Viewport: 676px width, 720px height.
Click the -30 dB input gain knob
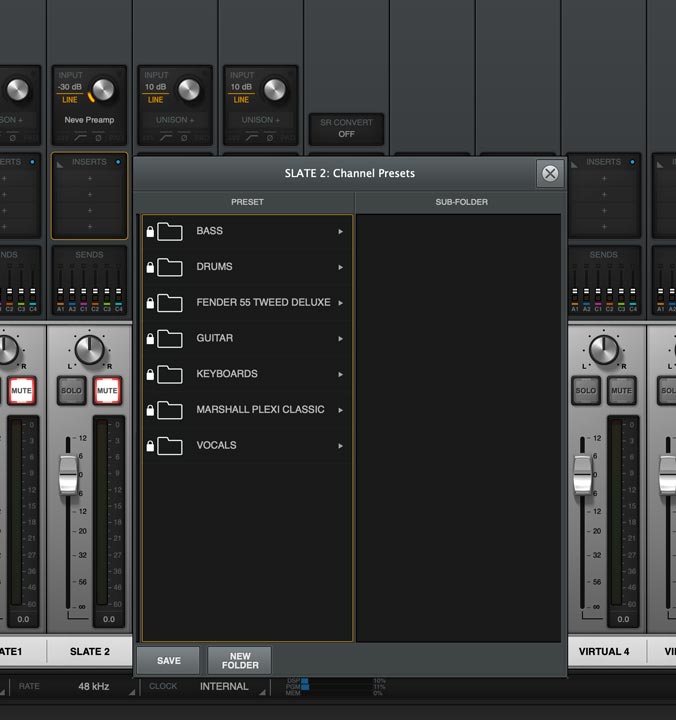[x=103, y=90]
